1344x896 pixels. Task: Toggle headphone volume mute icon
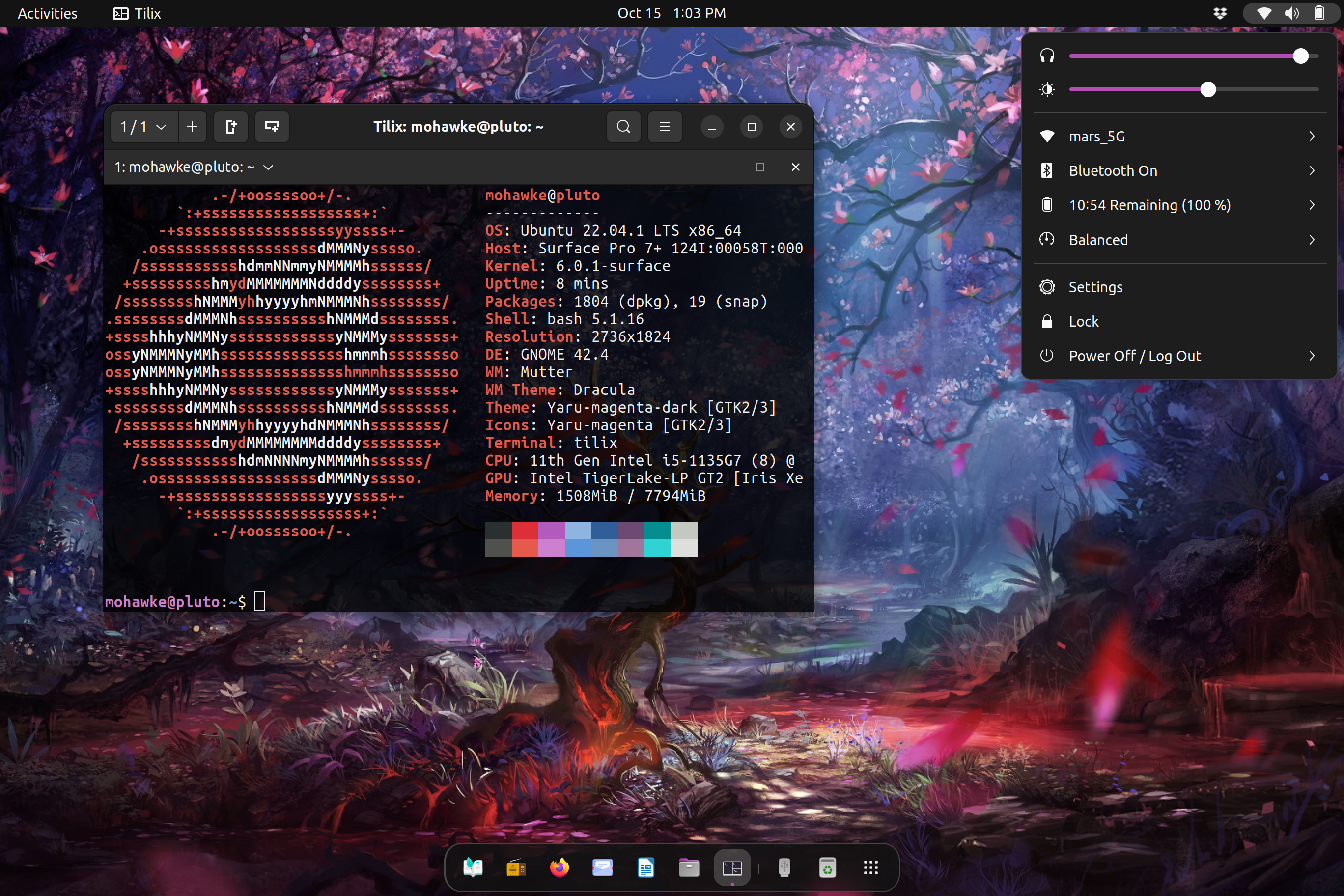(1047, 56)
